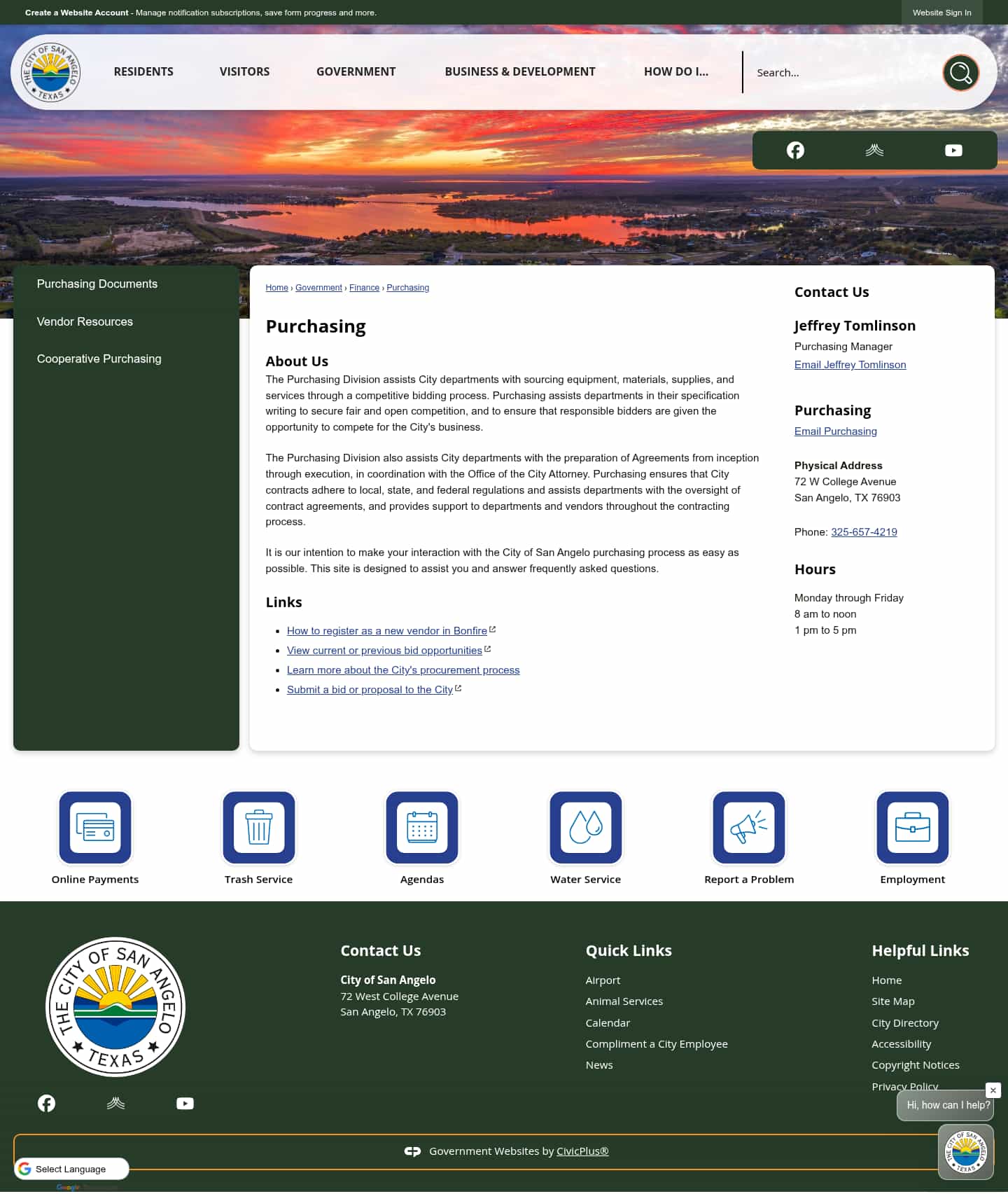Open Vendor Resources in sidebar
The height and width of the screenshot is (1194, 1008).
click(85, 321)
